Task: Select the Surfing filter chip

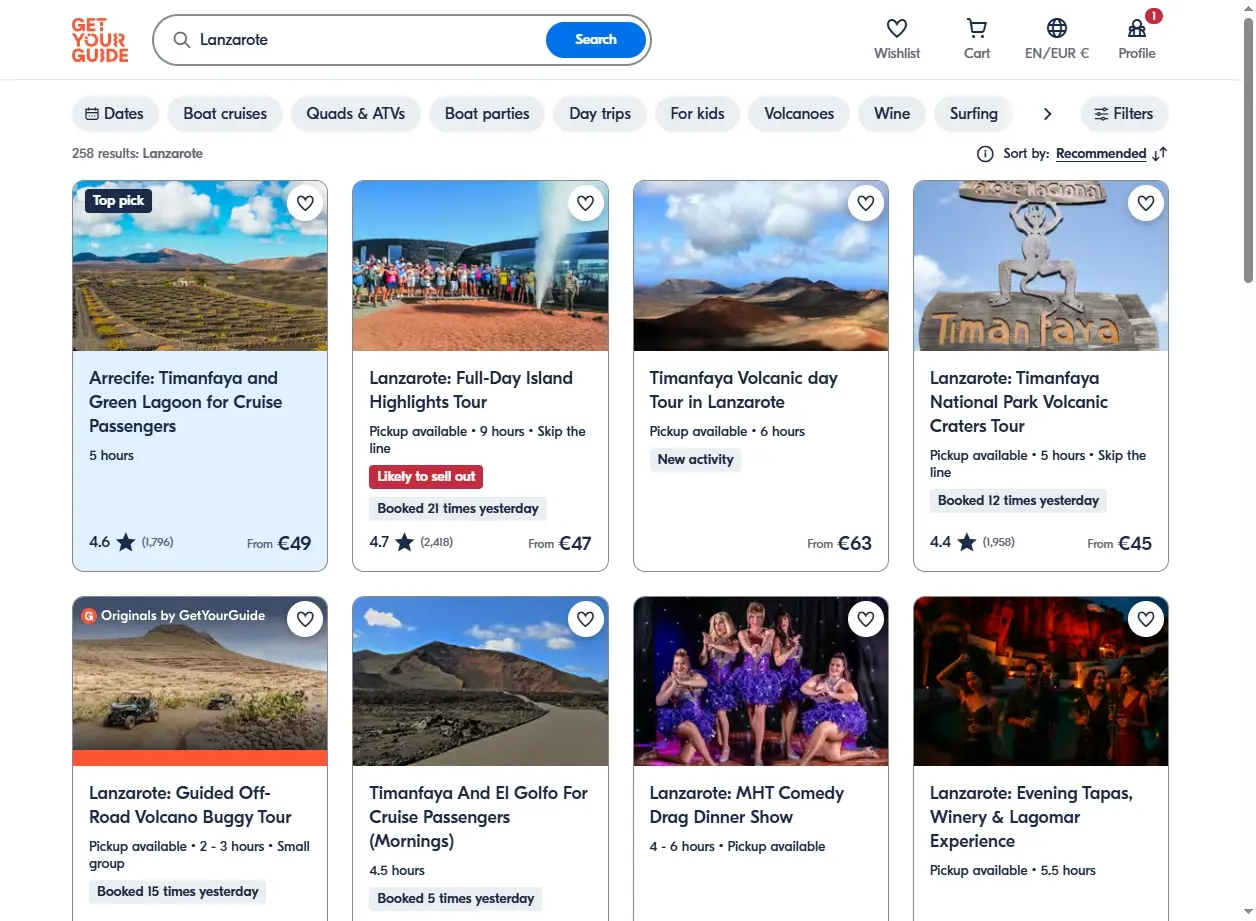Action: [974, 114]
